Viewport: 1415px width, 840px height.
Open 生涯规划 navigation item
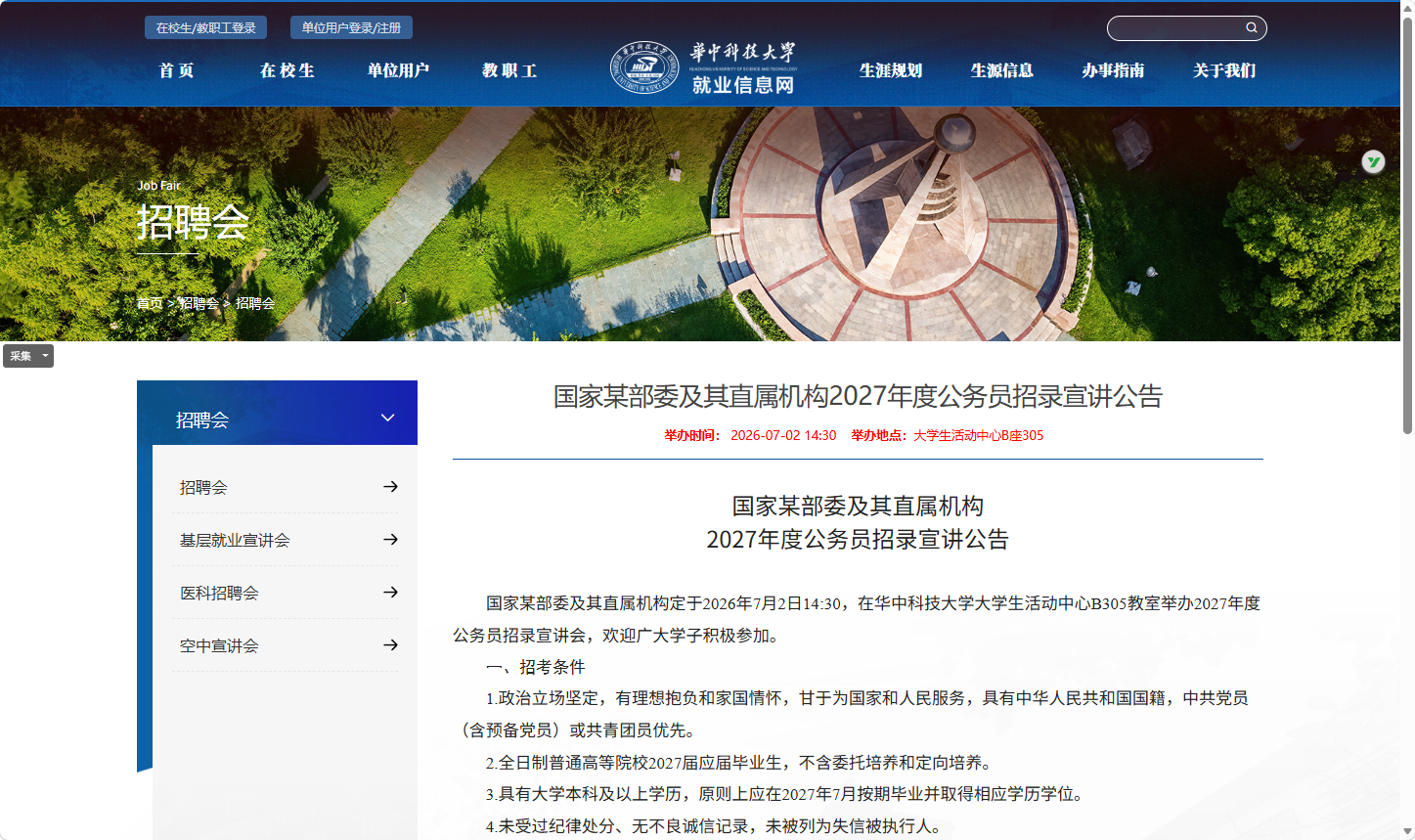(x=891, y=70)
